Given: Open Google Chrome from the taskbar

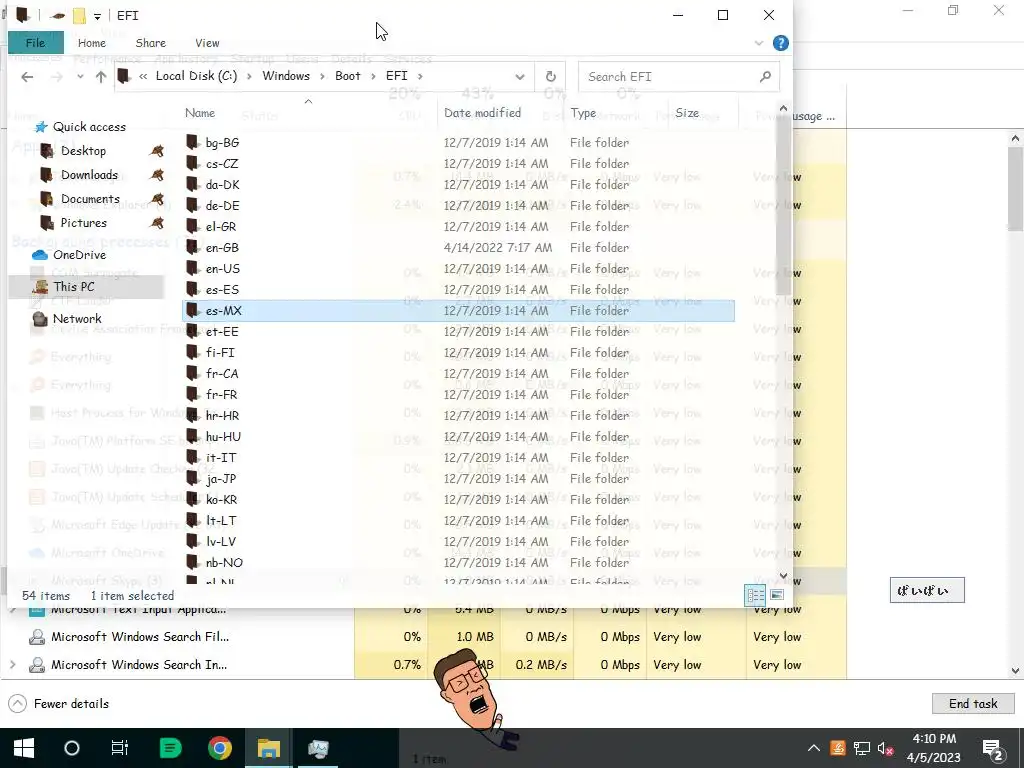Looking at the screenshot, I should [220, 748].
